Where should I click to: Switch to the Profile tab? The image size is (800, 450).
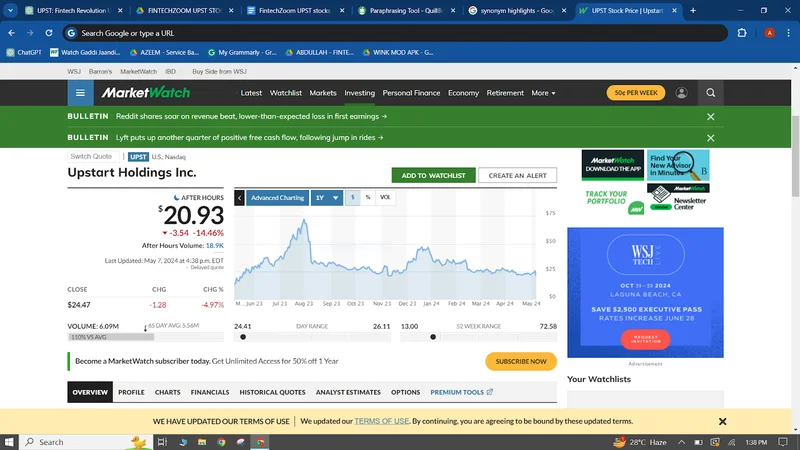tap(131, 392)
